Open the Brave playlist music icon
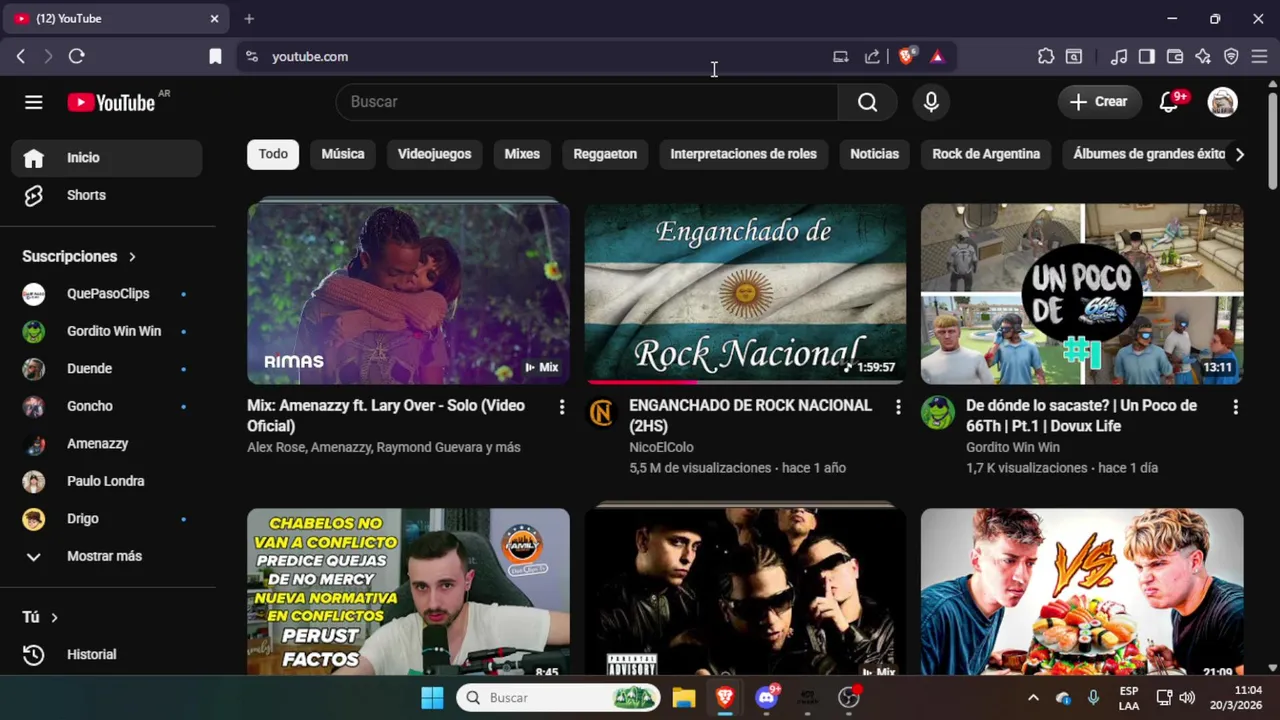The width and height of the screenshot is (1280, 720). pos(1119,57)
